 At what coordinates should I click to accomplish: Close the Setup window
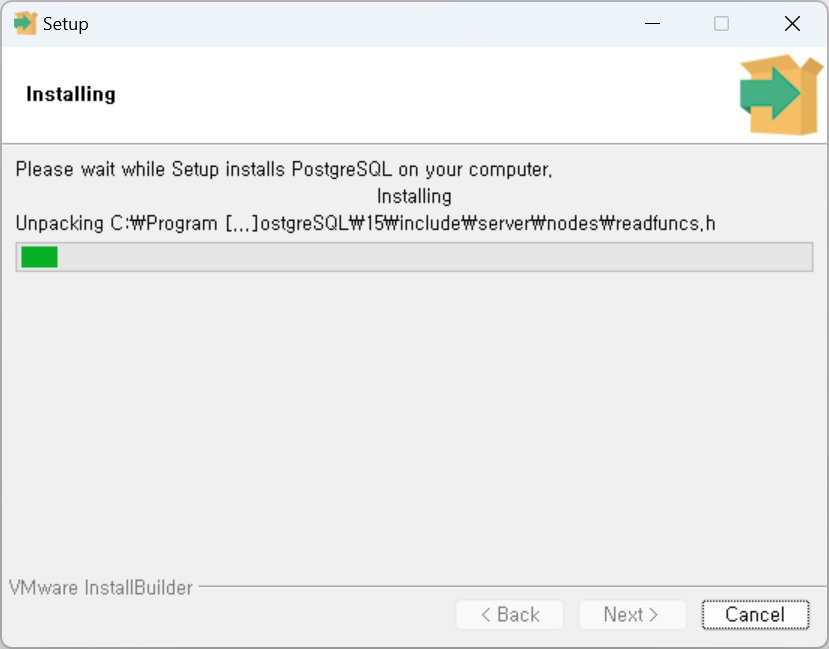click(792, 23)
